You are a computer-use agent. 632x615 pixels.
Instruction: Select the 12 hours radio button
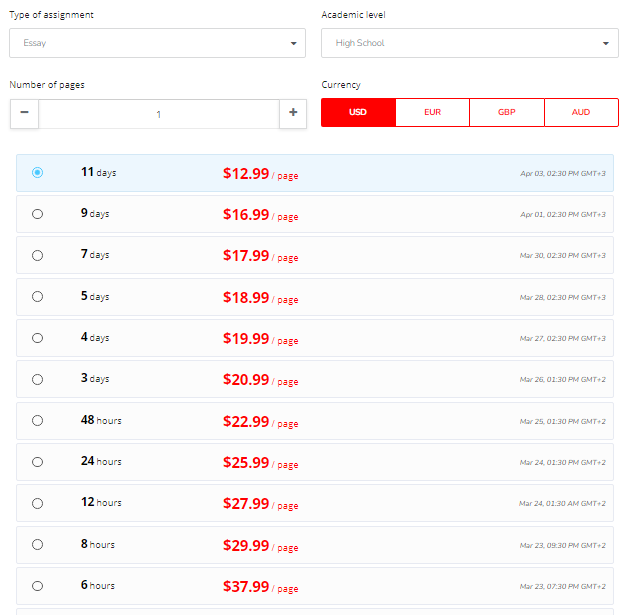[x=37, y=503]
